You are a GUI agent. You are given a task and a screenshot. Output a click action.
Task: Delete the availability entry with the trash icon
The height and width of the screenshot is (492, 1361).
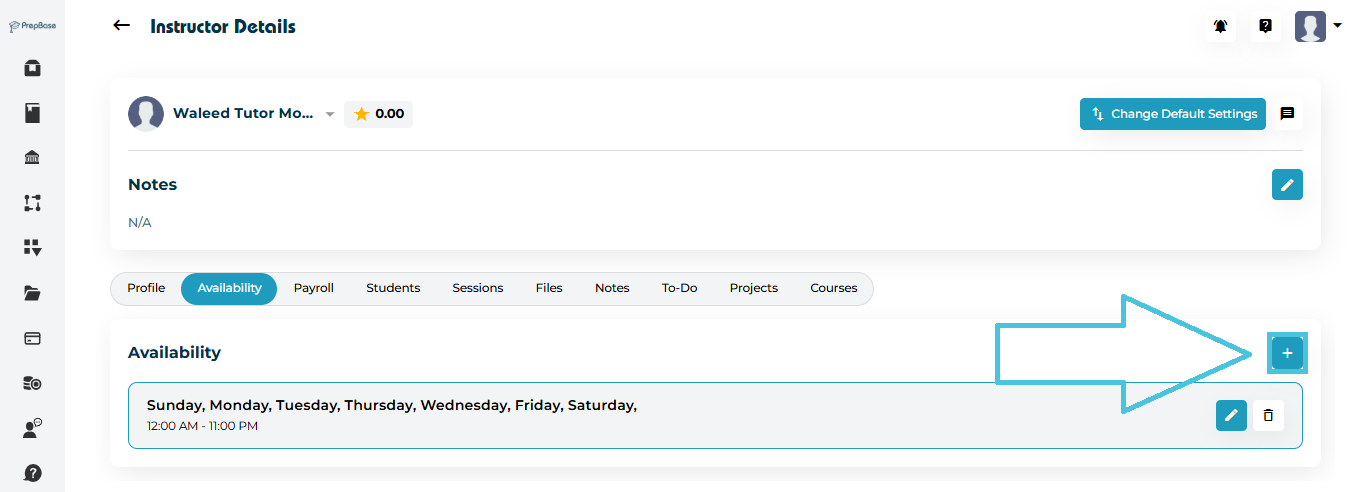[1268, 415]
